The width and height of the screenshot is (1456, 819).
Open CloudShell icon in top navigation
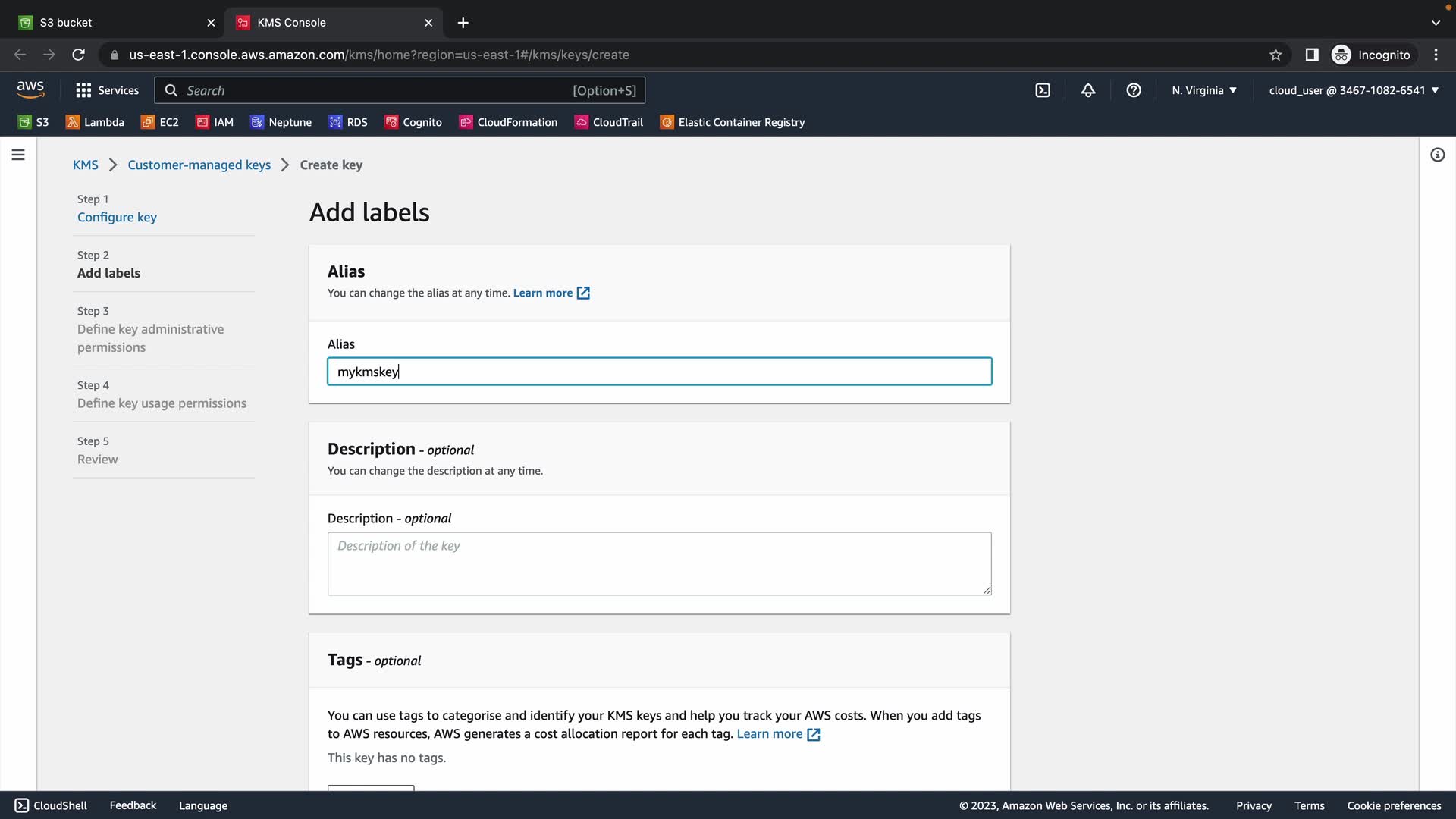pos(1043,90)
